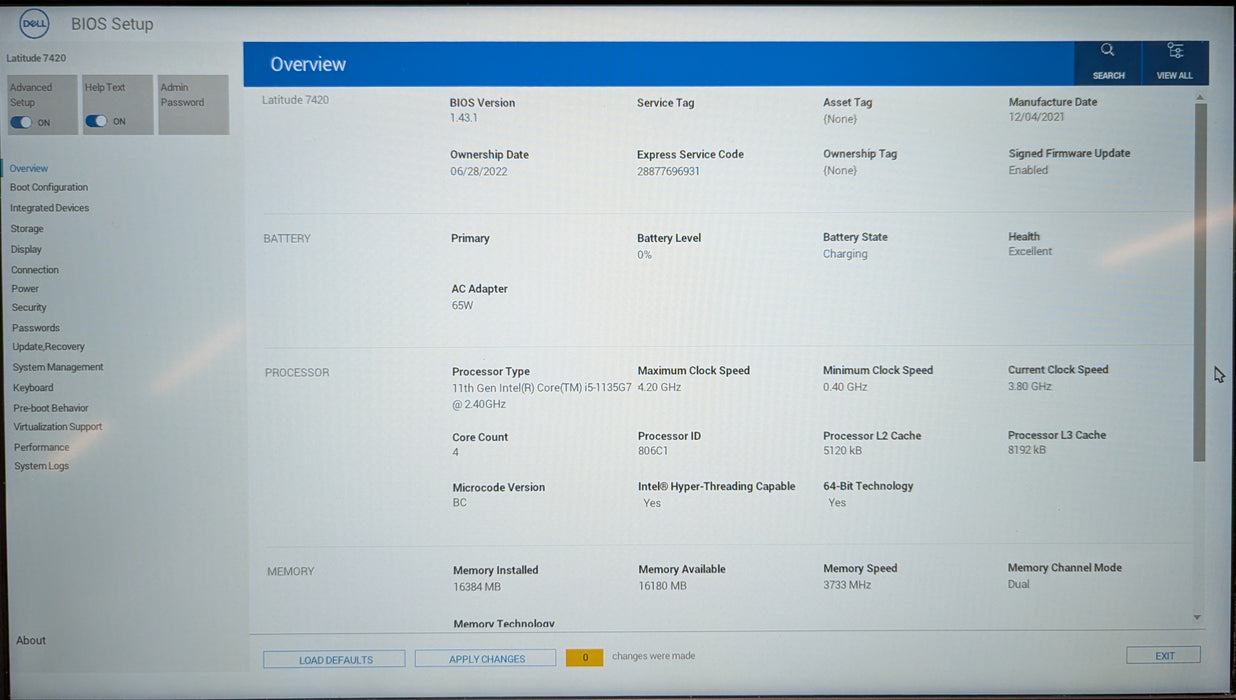
Task: Open Pre-boot Behavior section
Action: 51,408
